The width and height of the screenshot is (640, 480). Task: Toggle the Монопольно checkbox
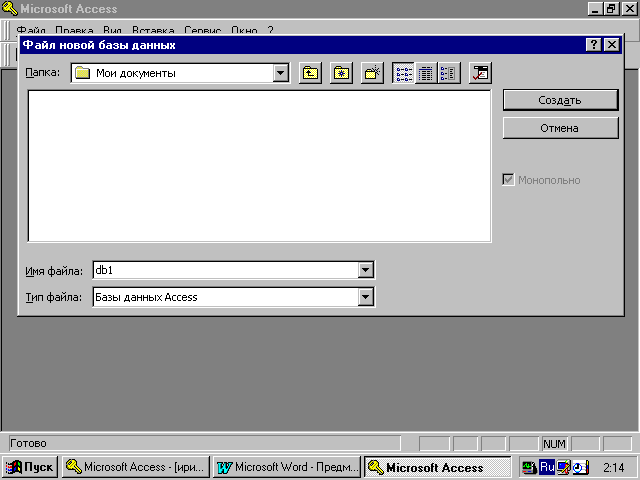click(508, 180)
